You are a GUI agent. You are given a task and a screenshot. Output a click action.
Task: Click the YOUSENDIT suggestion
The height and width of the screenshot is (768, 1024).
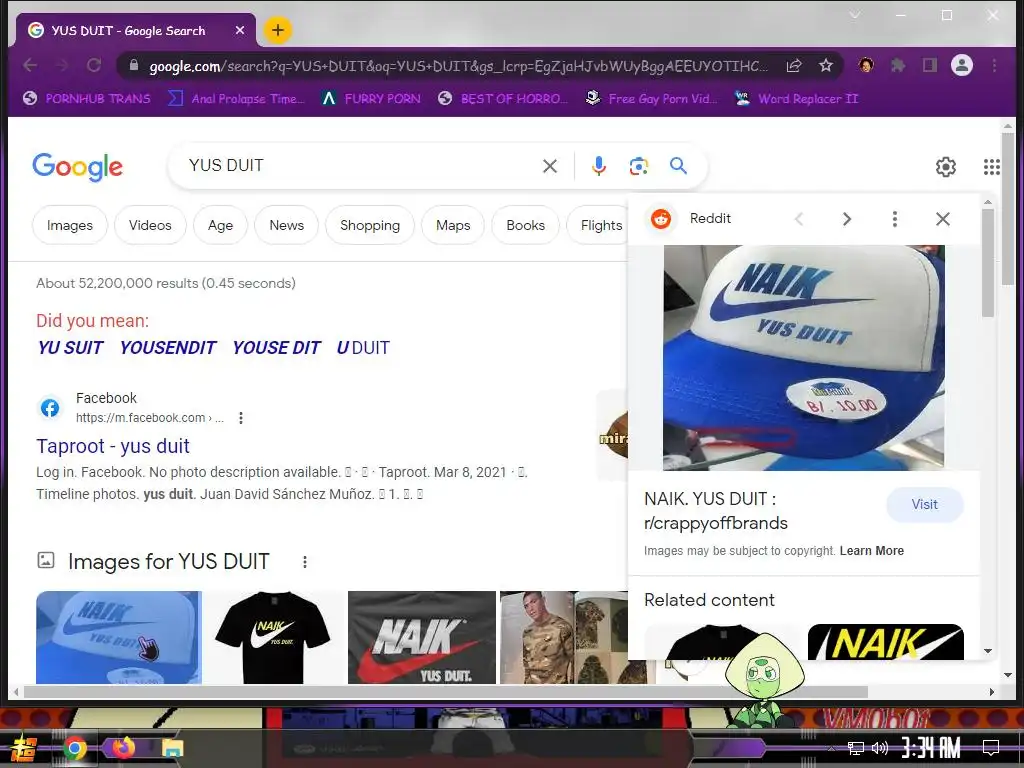(168, 347)
